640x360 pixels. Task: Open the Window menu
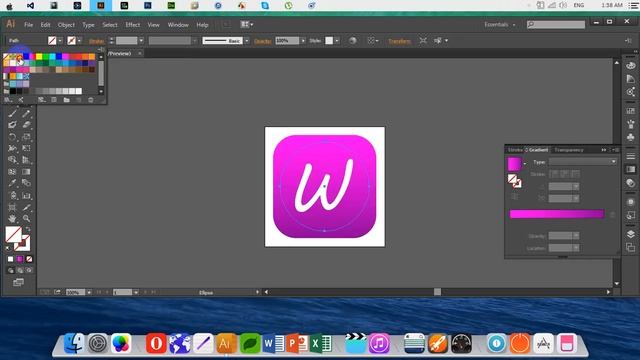(178, 25)
